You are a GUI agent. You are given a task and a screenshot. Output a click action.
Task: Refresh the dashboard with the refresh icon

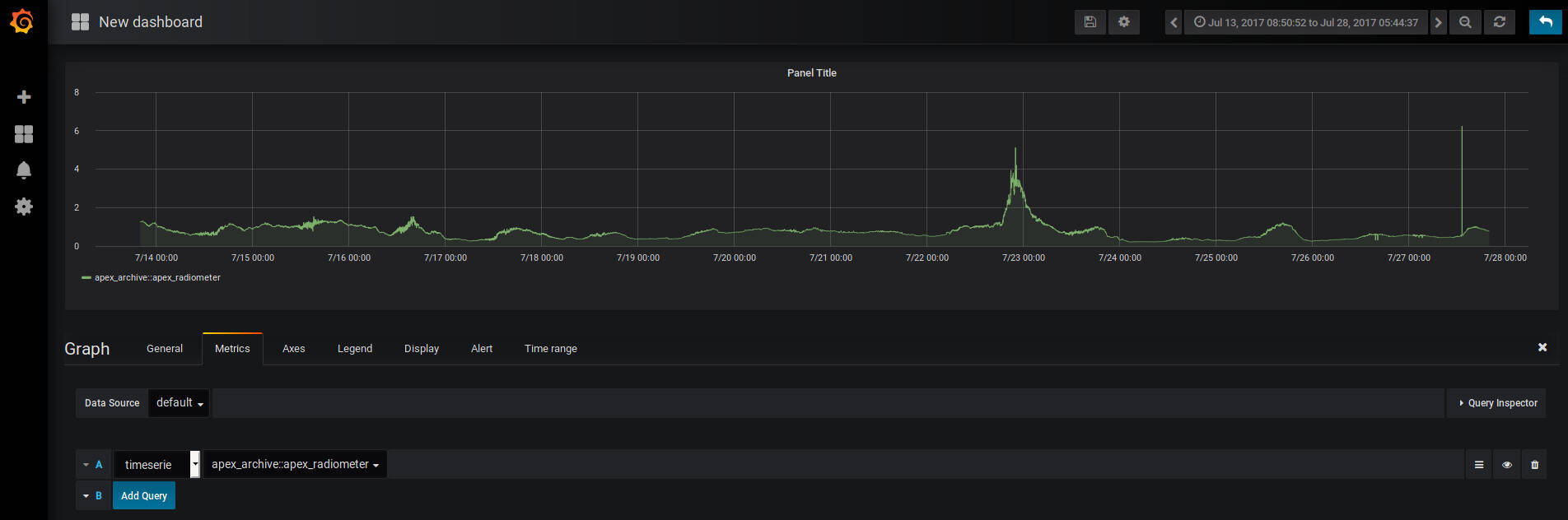[1500, 22]
